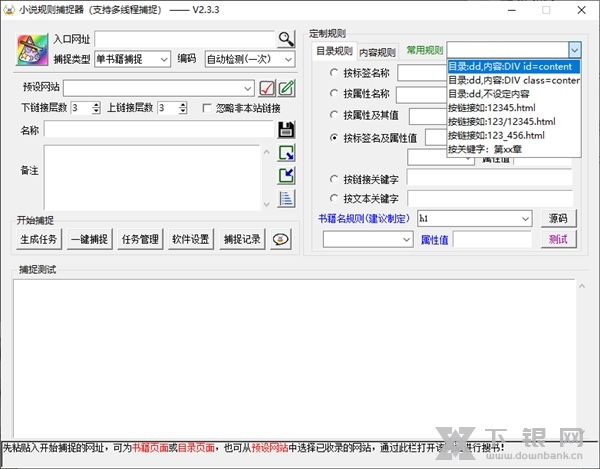The width and height of the screenshot is (600, 469).
Task: Click the speech bubble icon after 捕捉记录
Action: pos(281,239)
